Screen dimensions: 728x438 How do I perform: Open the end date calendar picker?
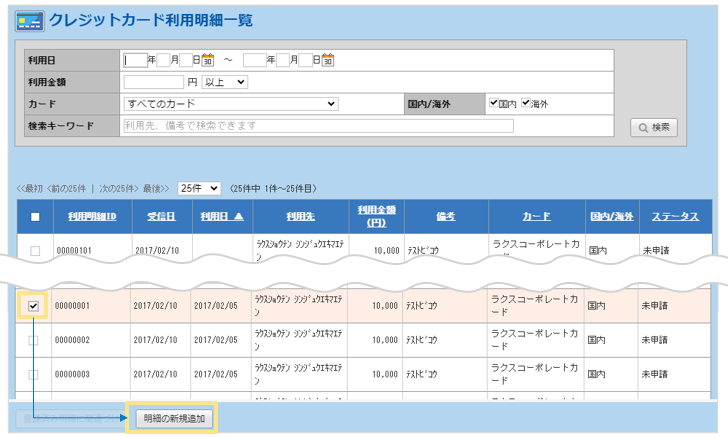pos(327,60)
